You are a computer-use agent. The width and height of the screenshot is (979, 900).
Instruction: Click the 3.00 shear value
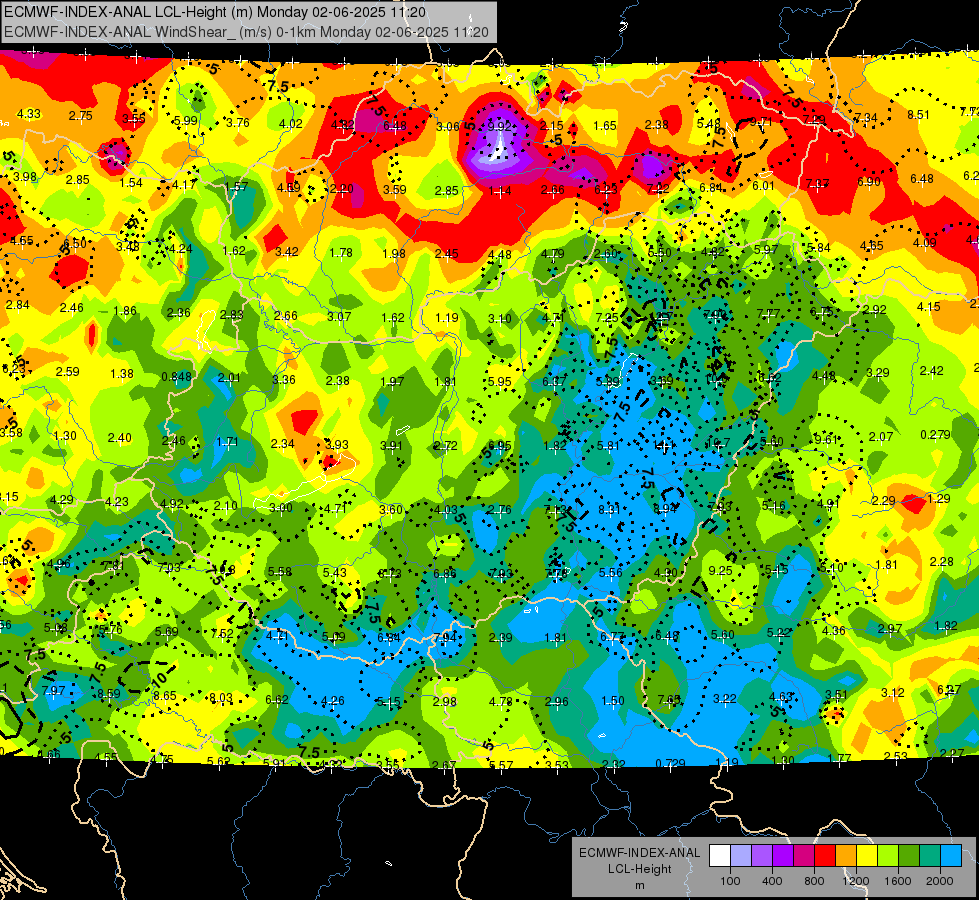coord(280,507)
